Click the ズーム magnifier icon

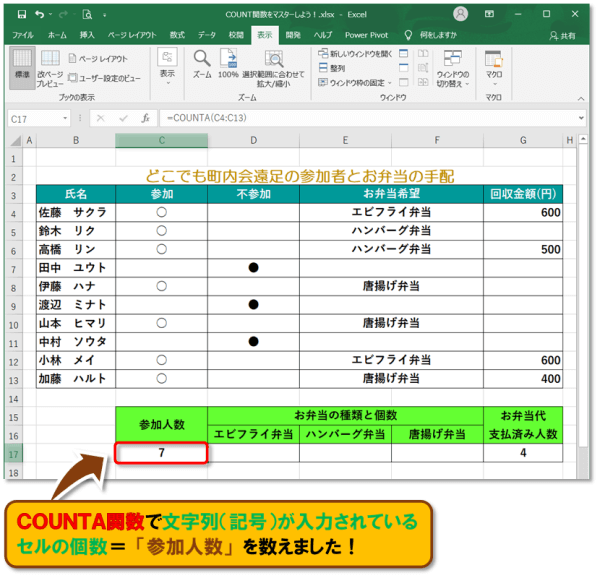point(202,64)
